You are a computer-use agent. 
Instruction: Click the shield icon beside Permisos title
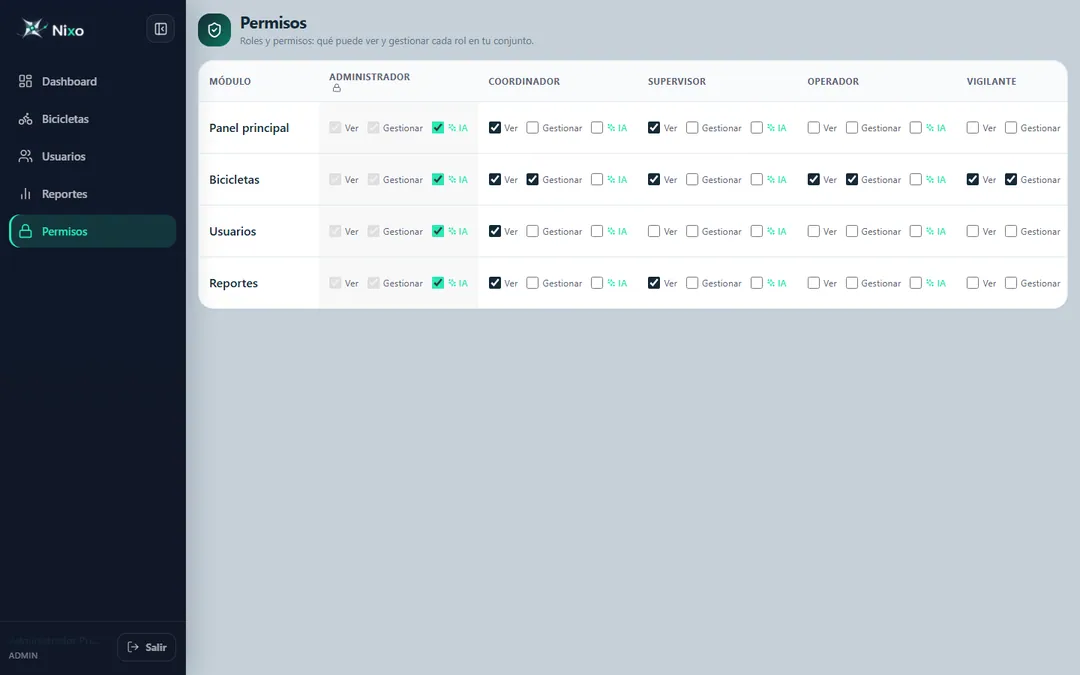(214, 30)
